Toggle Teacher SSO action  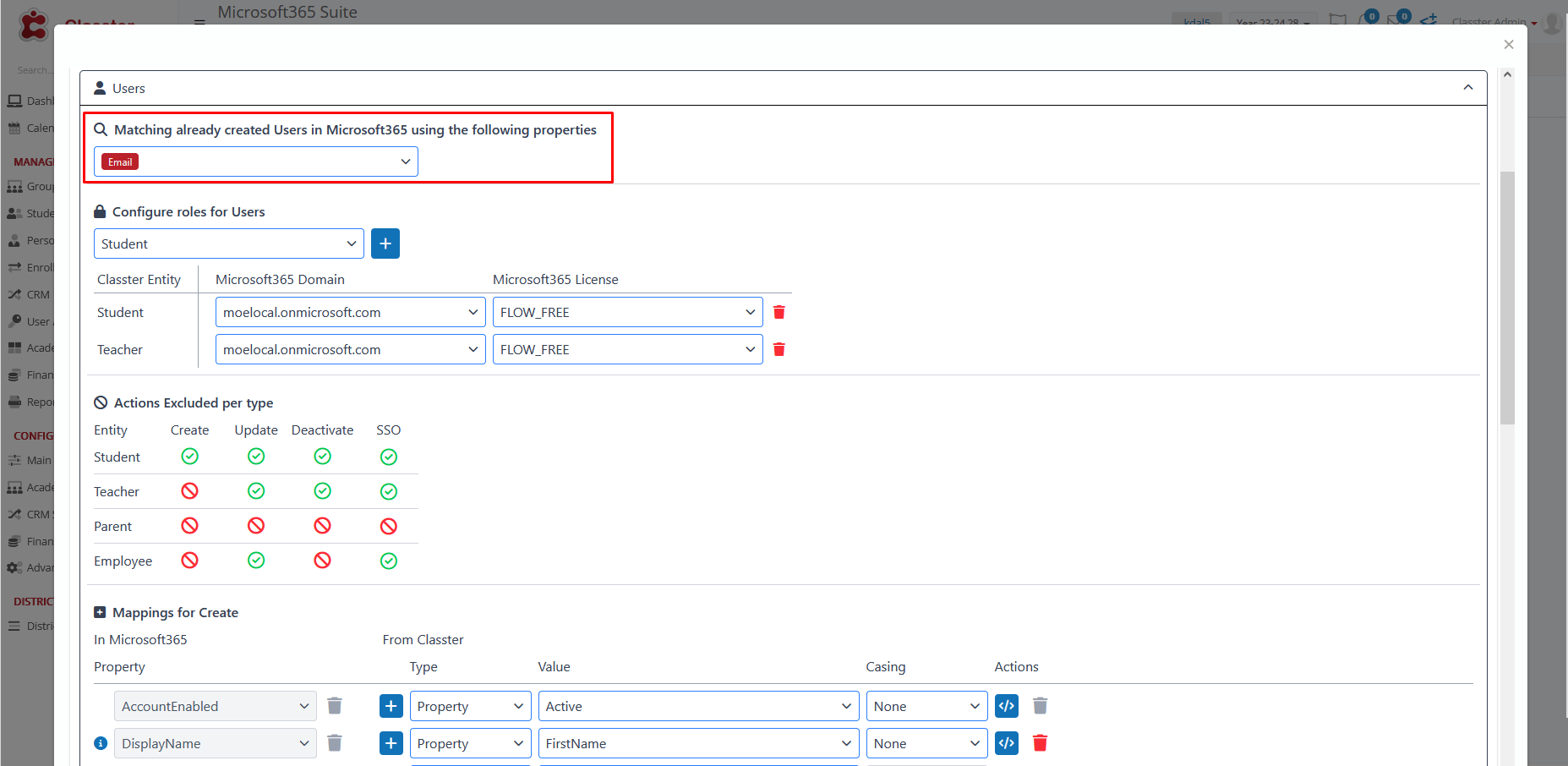[389, 491]
